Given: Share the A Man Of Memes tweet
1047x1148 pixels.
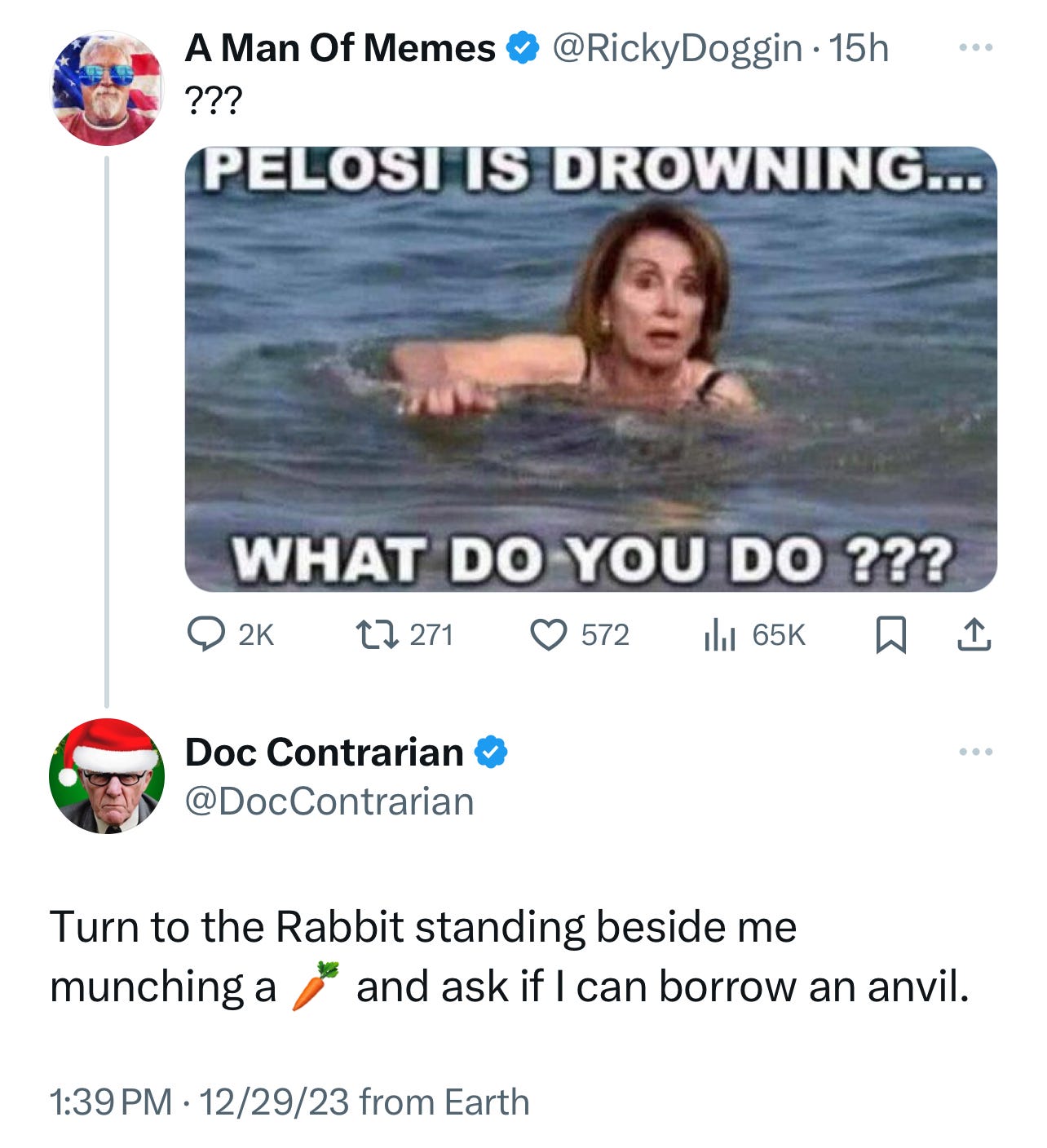Looking at the screenshot, I should pyautogui.click(x=974, y=635).
